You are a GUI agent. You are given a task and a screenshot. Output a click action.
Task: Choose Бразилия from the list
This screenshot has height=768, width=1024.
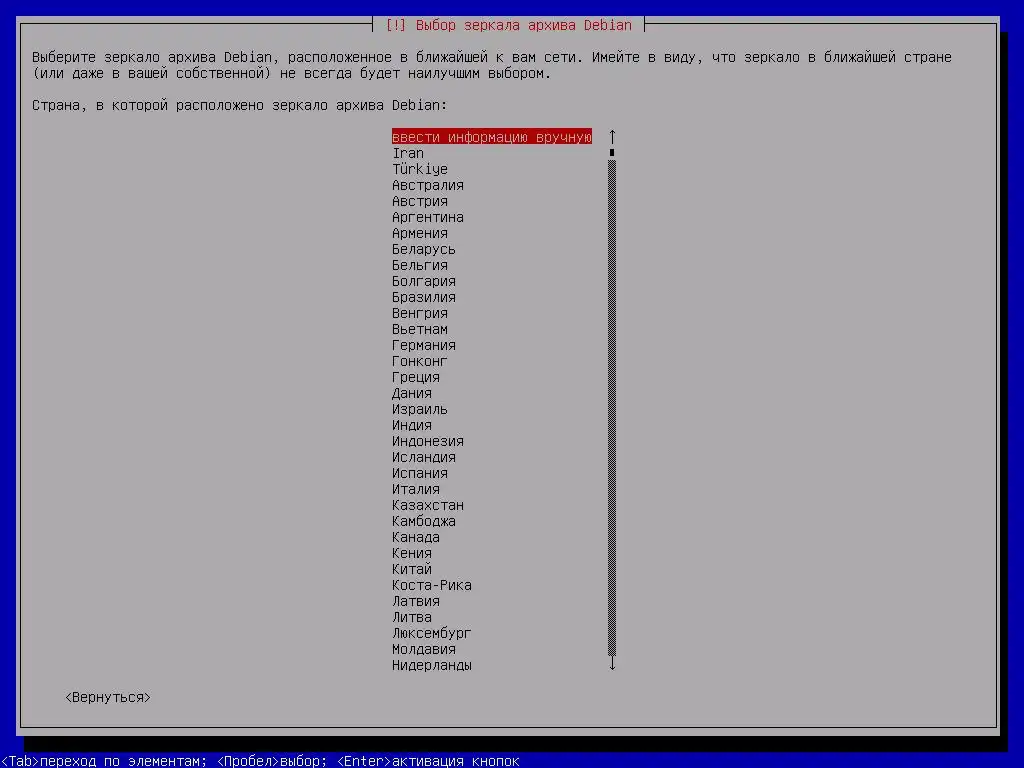click(x=424, y=297)
